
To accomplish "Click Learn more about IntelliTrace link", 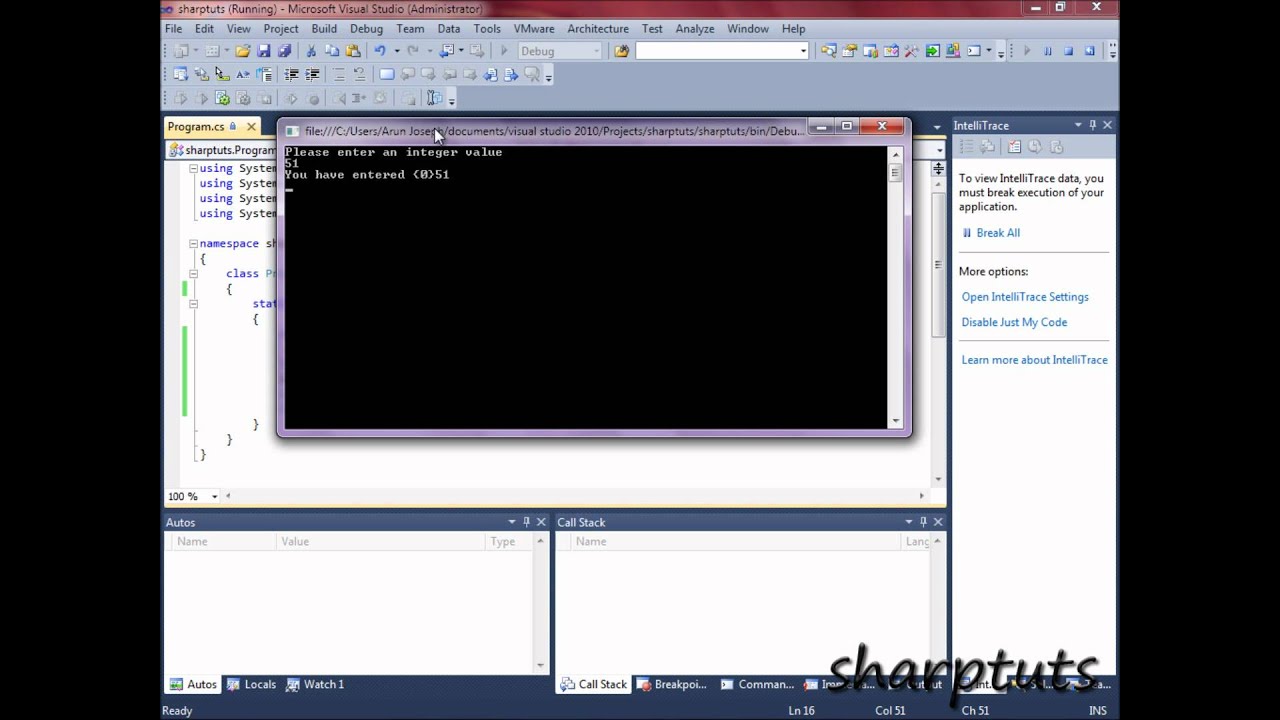I will coord(1034,360).
